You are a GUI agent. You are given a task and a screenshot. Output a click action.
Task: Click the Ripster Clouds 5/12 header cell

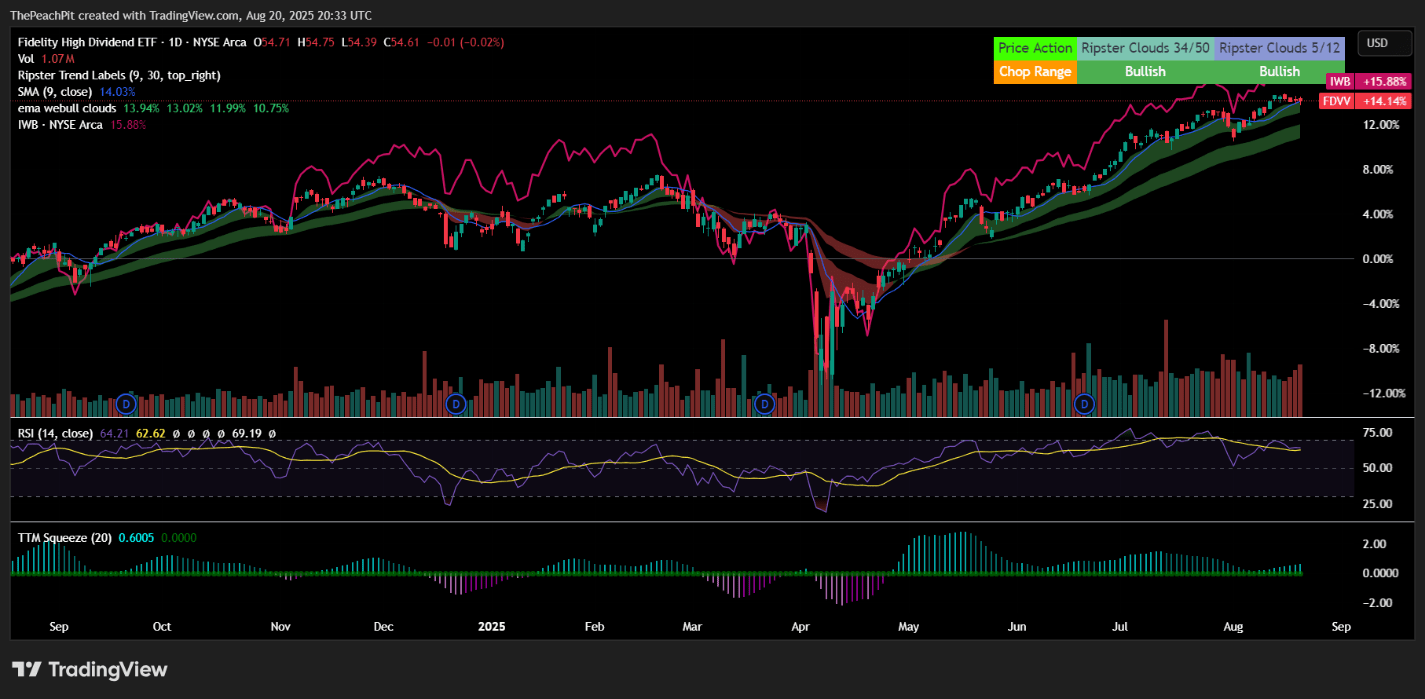pyautogui.click(x=1279, y=47)
